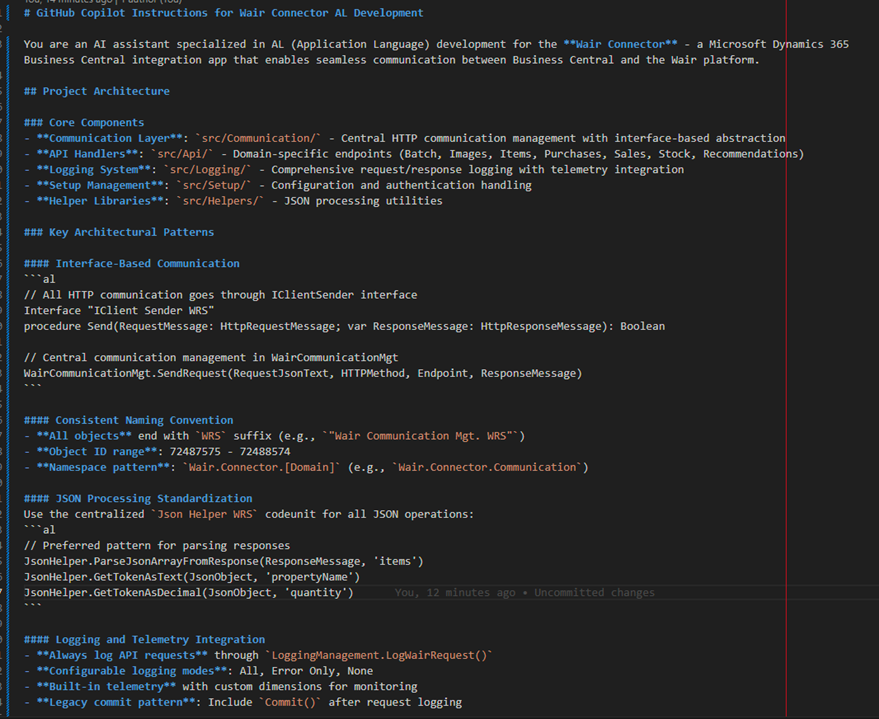Click the '**Setup Management**' bullet label
This screenshot has height=719, width=879.
(100, 185)
